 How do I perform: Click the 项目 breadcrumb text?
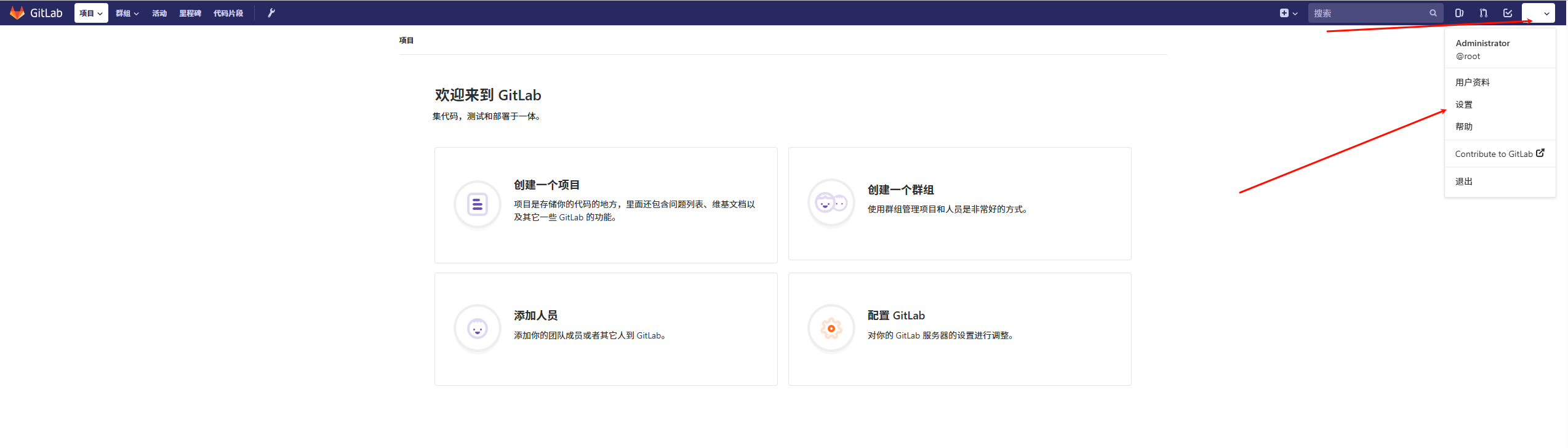click(406, 41)
